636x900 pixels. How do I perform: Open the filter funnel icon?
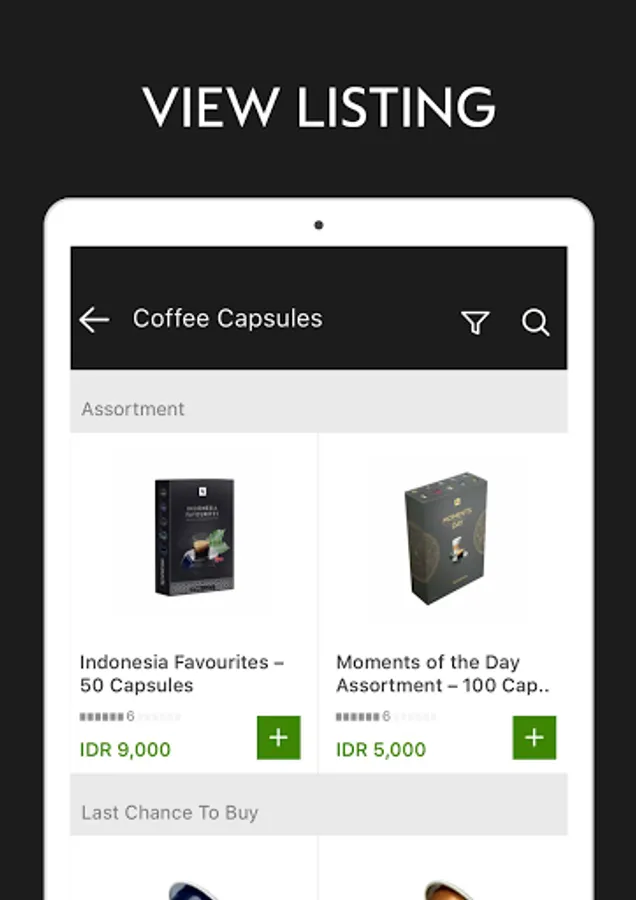475,322
